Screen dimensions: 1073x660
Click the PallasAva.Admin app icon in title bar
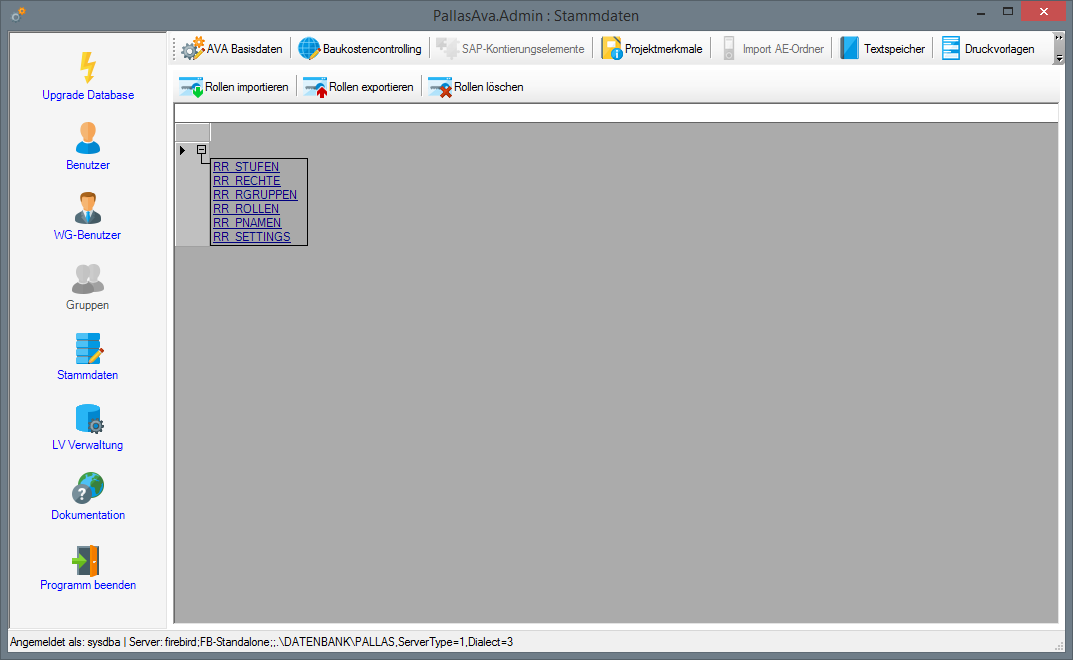click(18, 14)
